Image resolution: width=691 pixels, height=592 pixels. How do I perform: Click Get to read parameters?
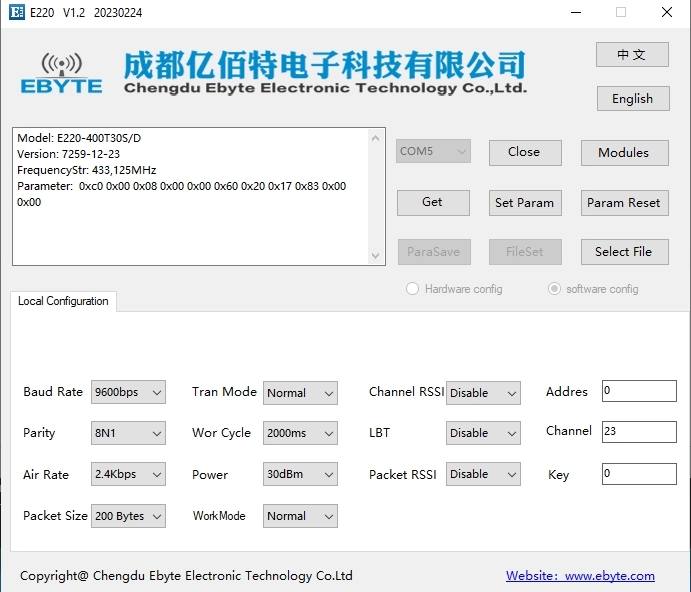433,203
